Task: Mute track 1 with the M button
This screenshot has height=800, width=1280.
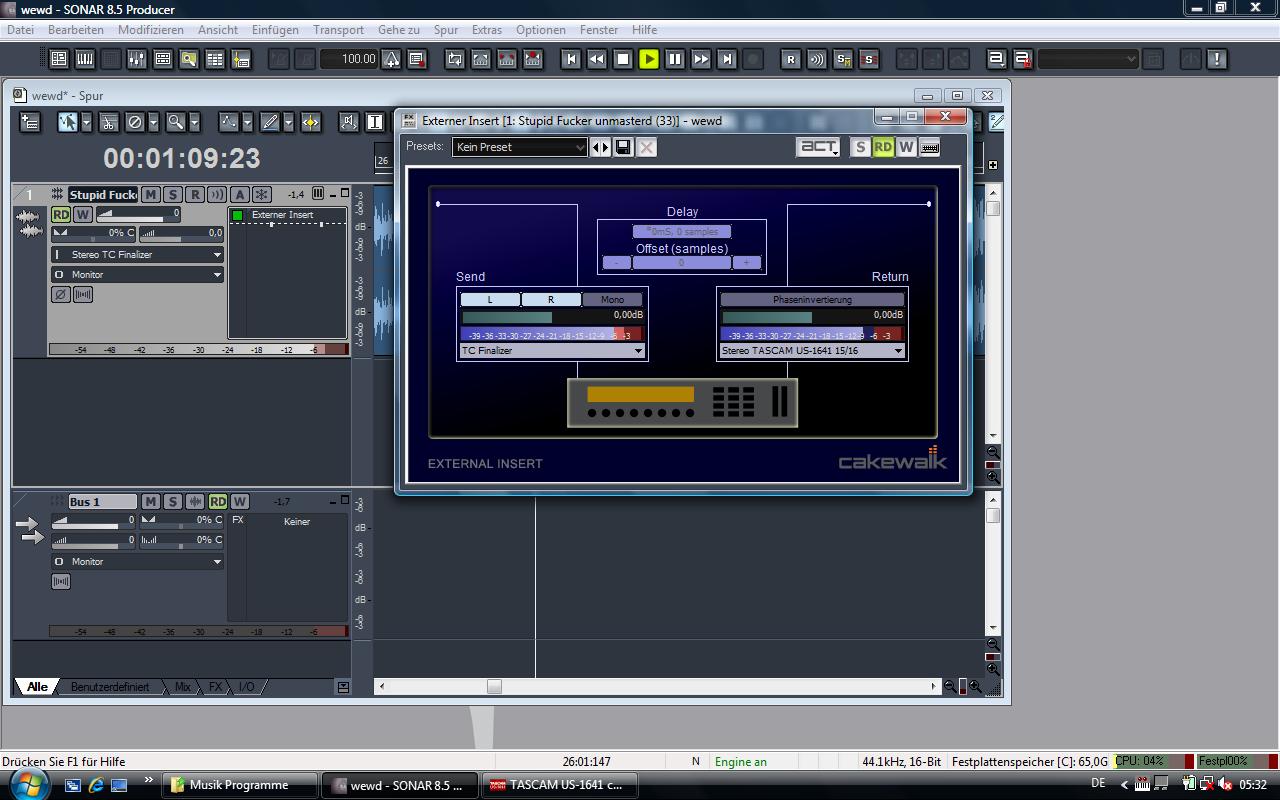Action: click(150, 194)
